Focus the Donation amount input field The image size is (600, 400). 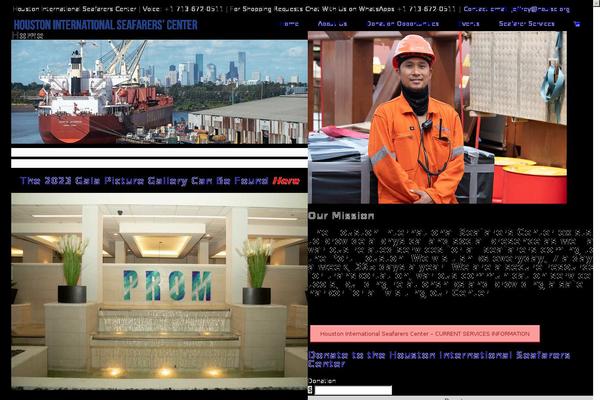pos(353,390)
